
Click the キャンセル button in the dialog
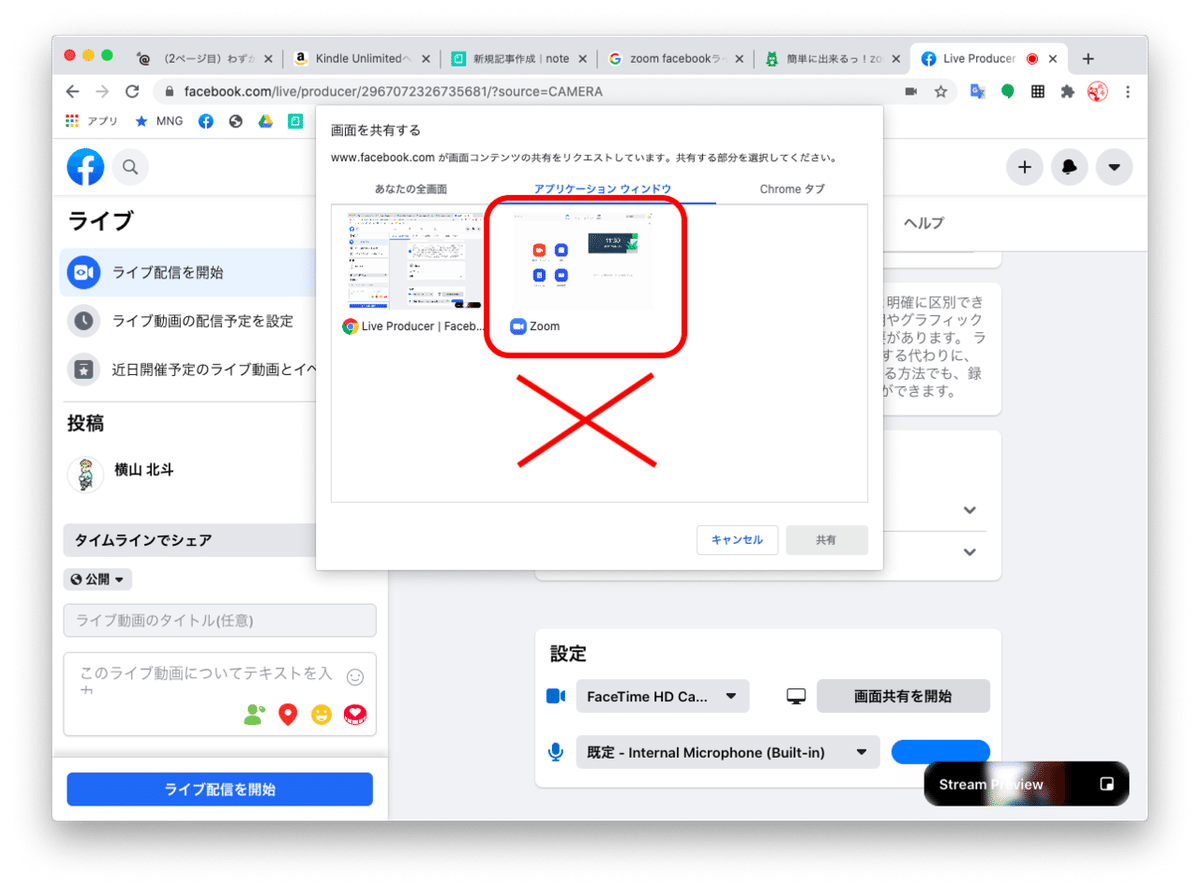pyautogui.click(x=737, y=539)
